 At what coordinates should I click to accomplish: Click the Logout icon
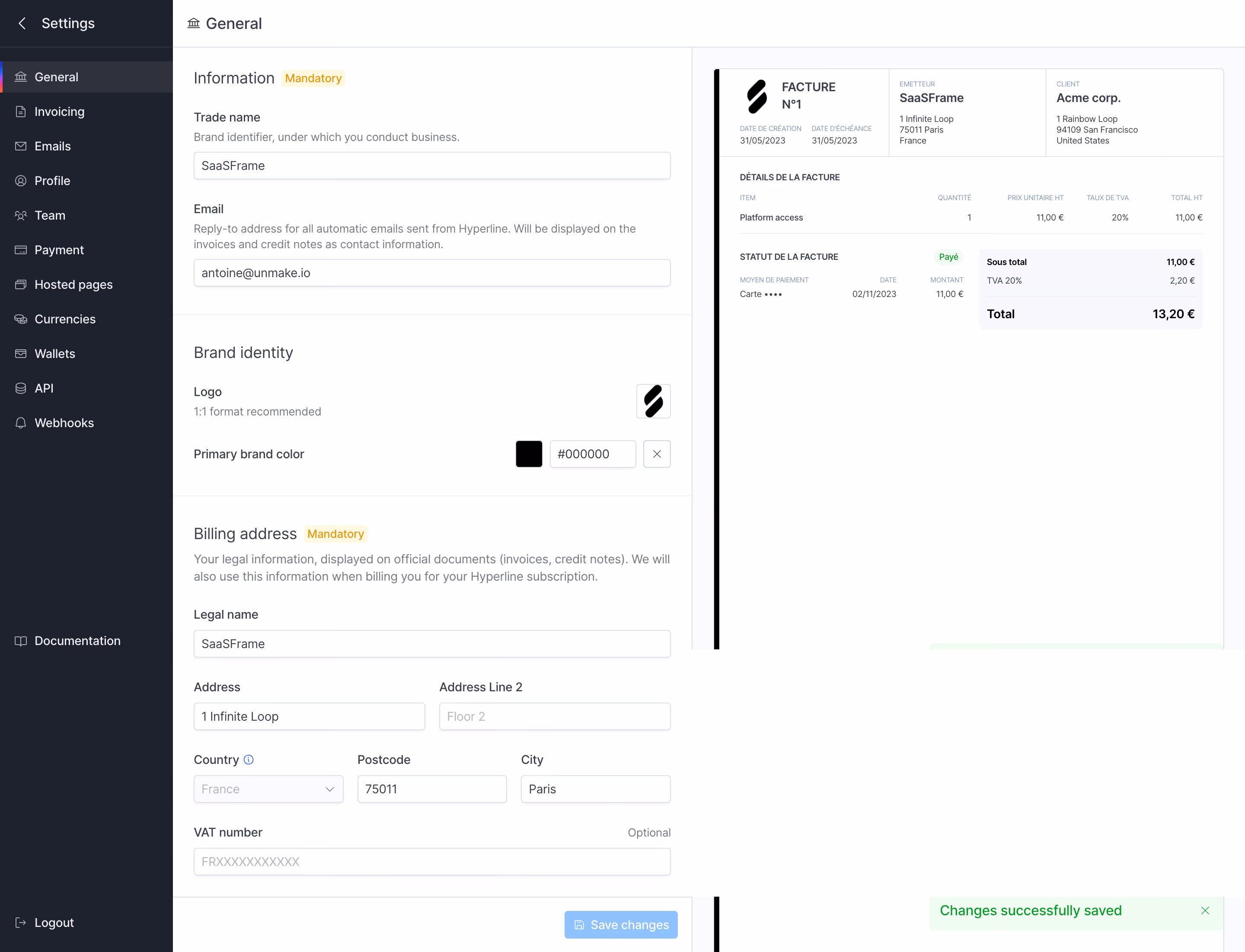21,923
